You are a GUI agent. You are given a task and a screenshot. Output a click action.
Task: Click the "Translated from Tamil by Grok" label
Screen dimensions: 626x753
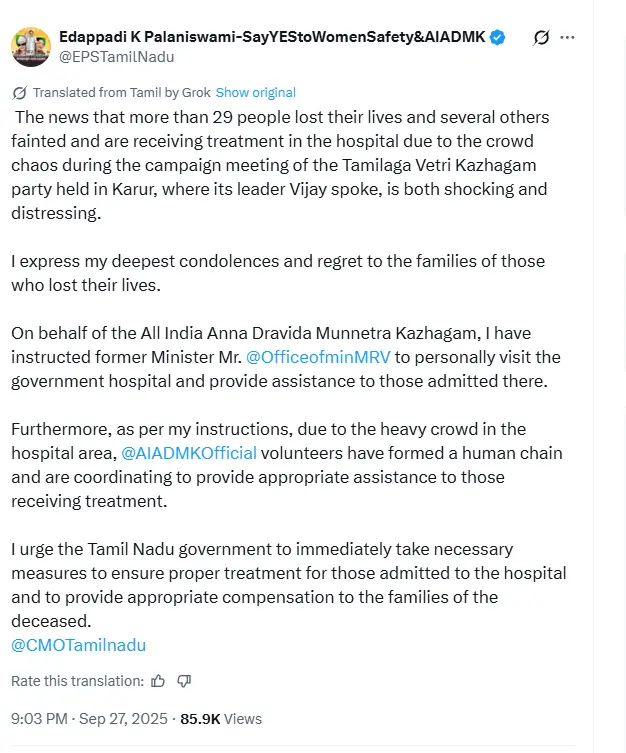click(x=121, y=92)
